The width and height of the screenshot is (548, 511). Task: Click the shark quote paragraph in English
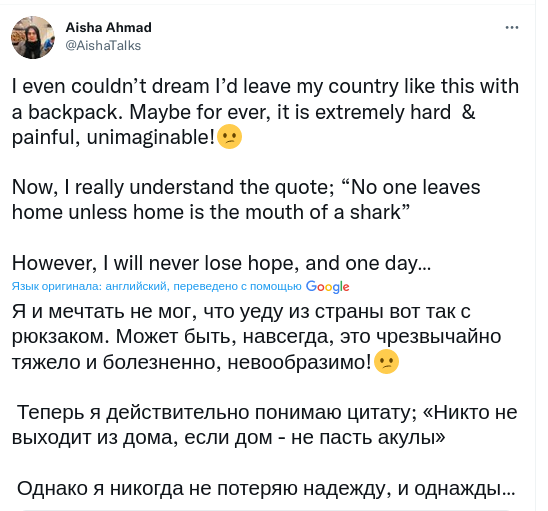(246, 200)
